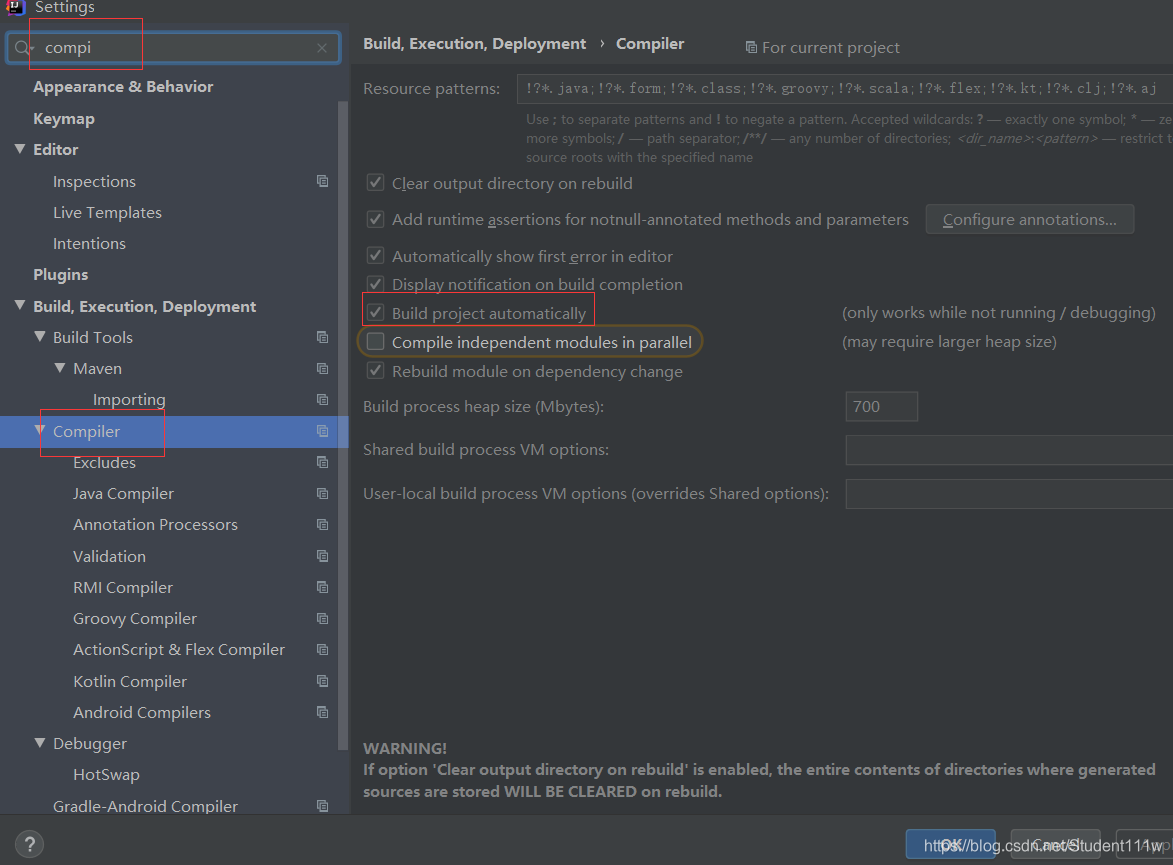Click the settings tree vertical scrollbar

tap(343, 425)
